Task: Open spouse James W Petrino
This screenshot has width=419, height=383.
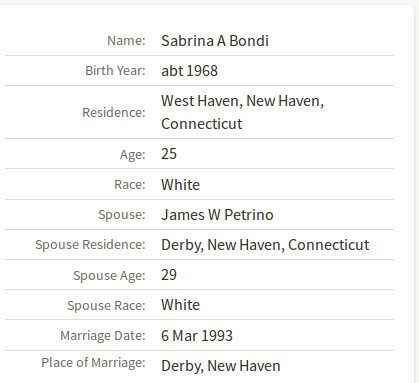Action: click(x=217, y=215)
